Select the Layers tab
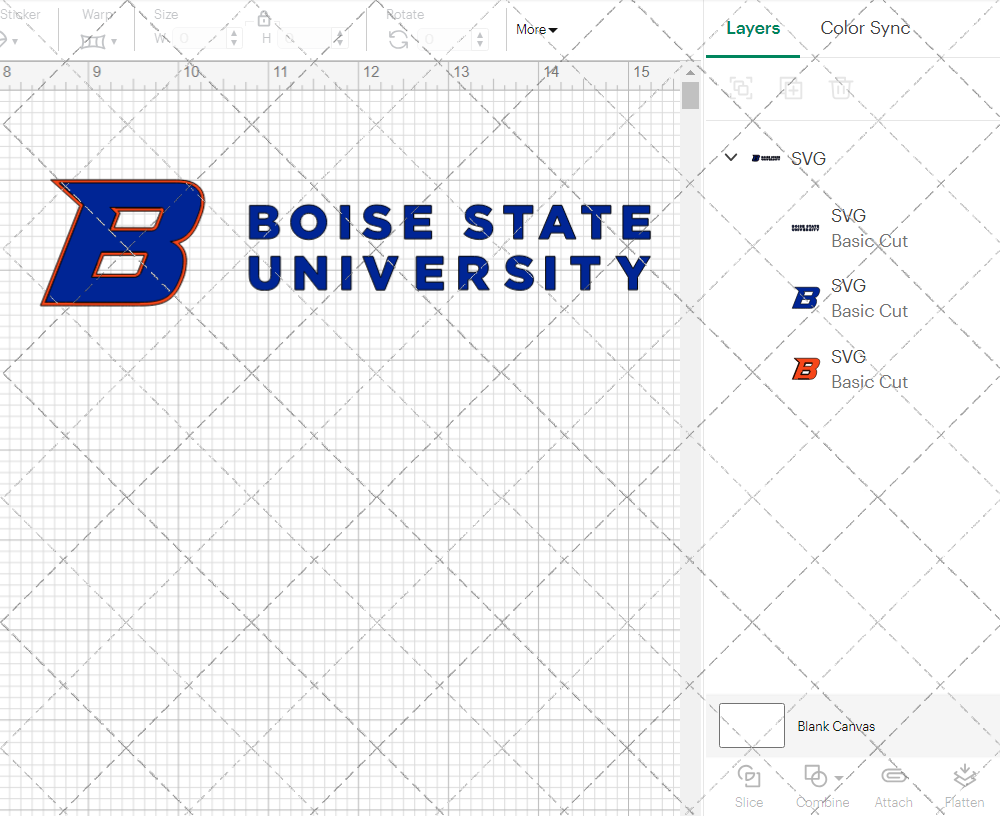This screenshot has width=1000, height=816. (x=753, y=28)
